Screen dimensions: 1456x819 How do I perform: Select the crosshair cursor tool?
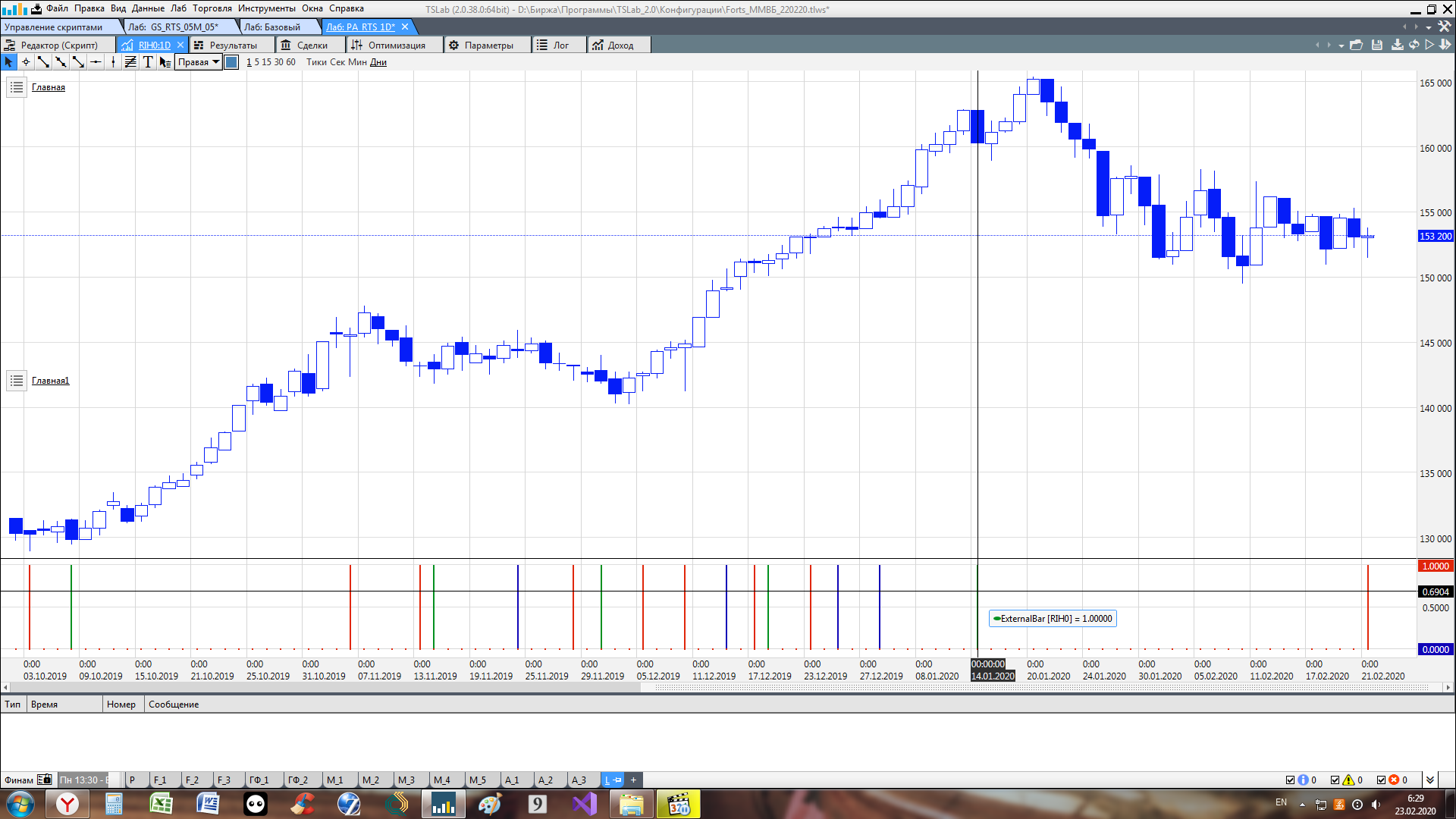click(x=26, y=62)
